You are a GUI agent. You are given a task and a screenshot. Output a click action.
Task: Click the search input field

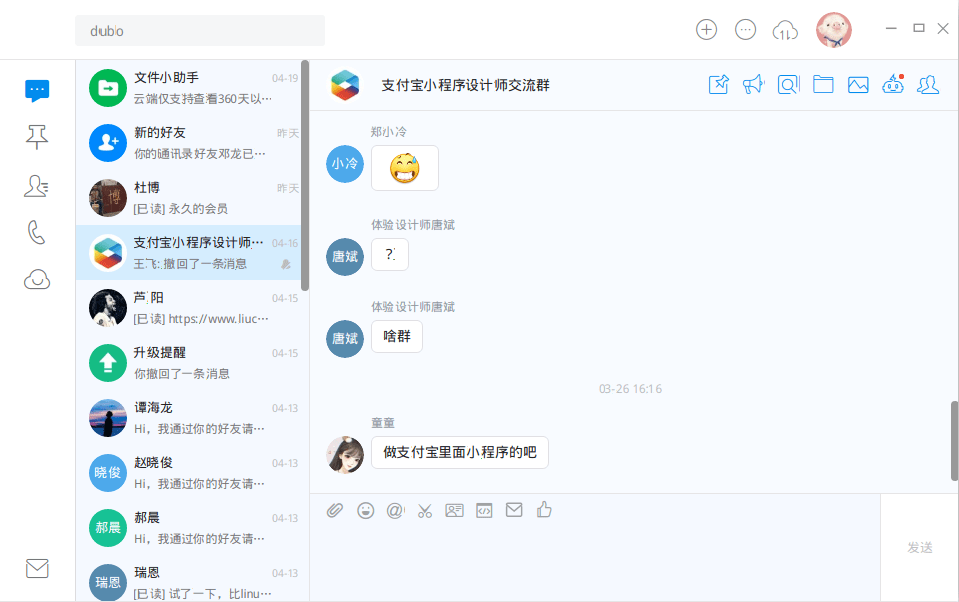tap(200, 31)
